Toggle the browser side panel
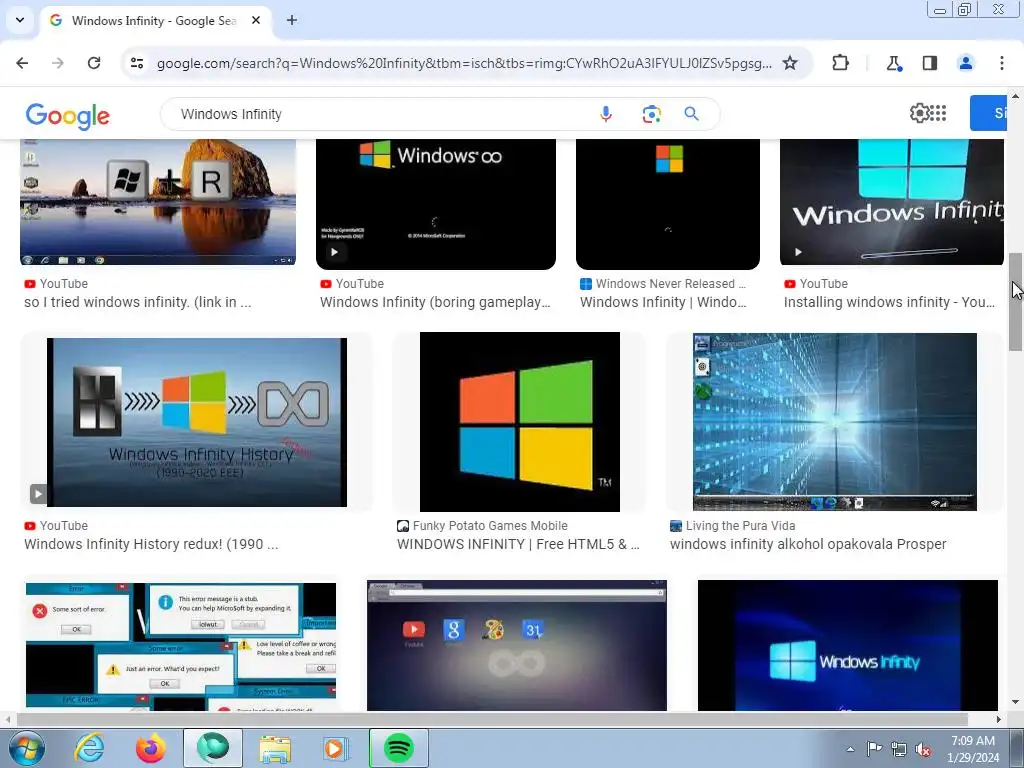1024x768 pixels. [930, 63]
